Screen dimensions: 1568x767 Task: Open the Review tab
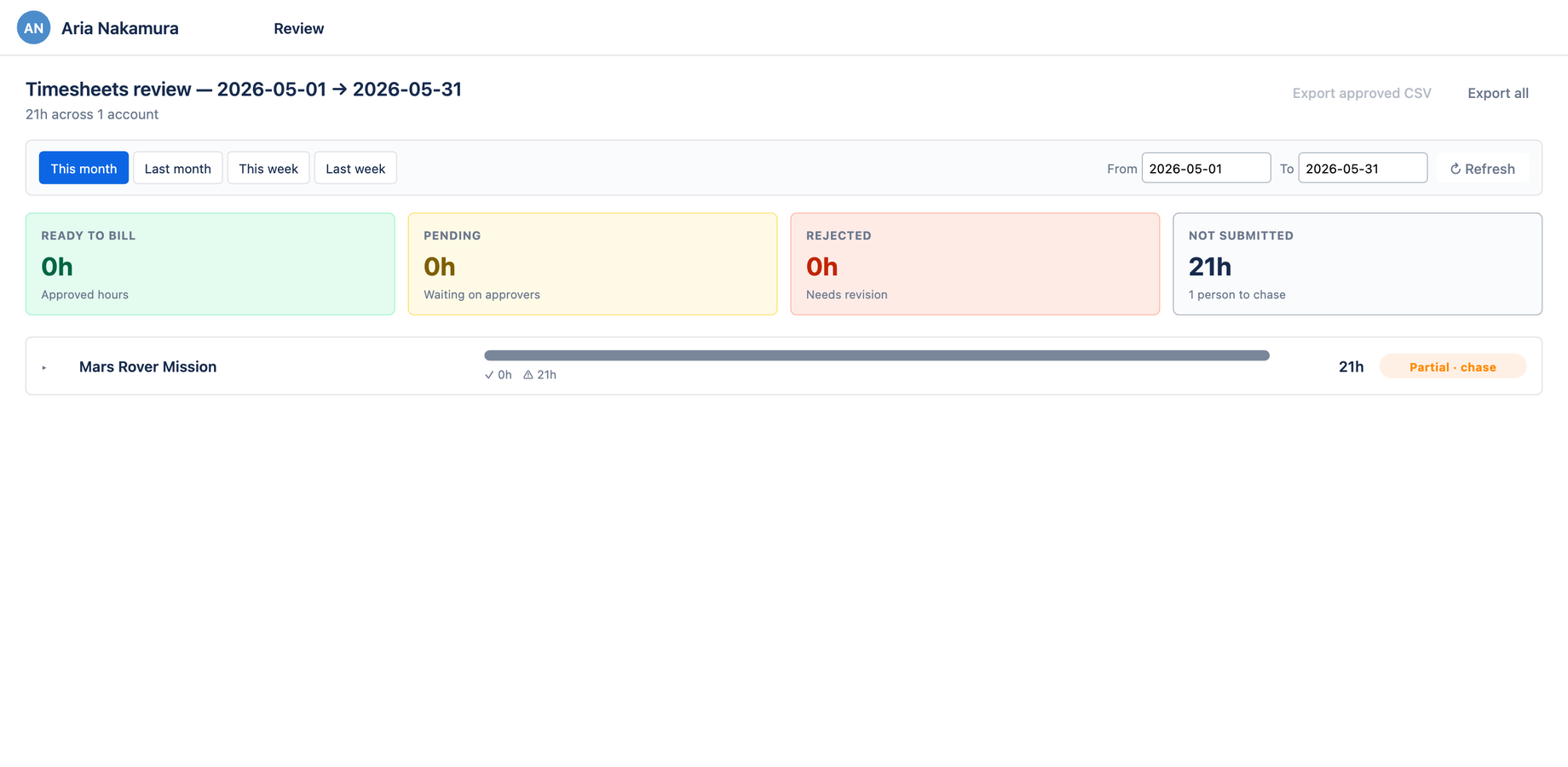(298, 28)
